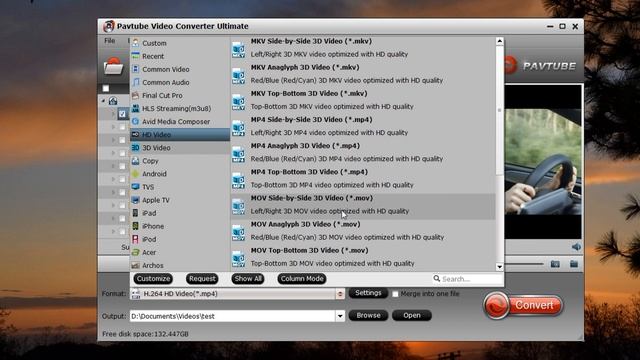640x360 pixels.
Task: Click the Customize button
Action: (153, 278)
